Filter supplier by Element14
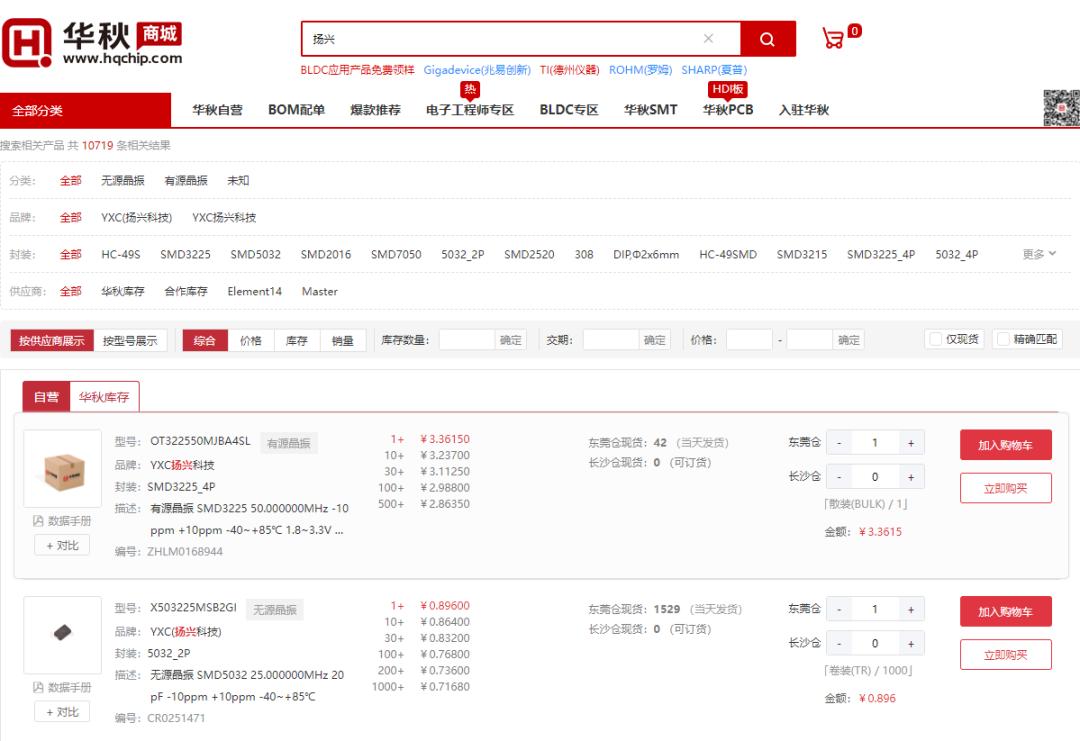The width and height of the screenshot is (1080, 741). coord(255,291)
